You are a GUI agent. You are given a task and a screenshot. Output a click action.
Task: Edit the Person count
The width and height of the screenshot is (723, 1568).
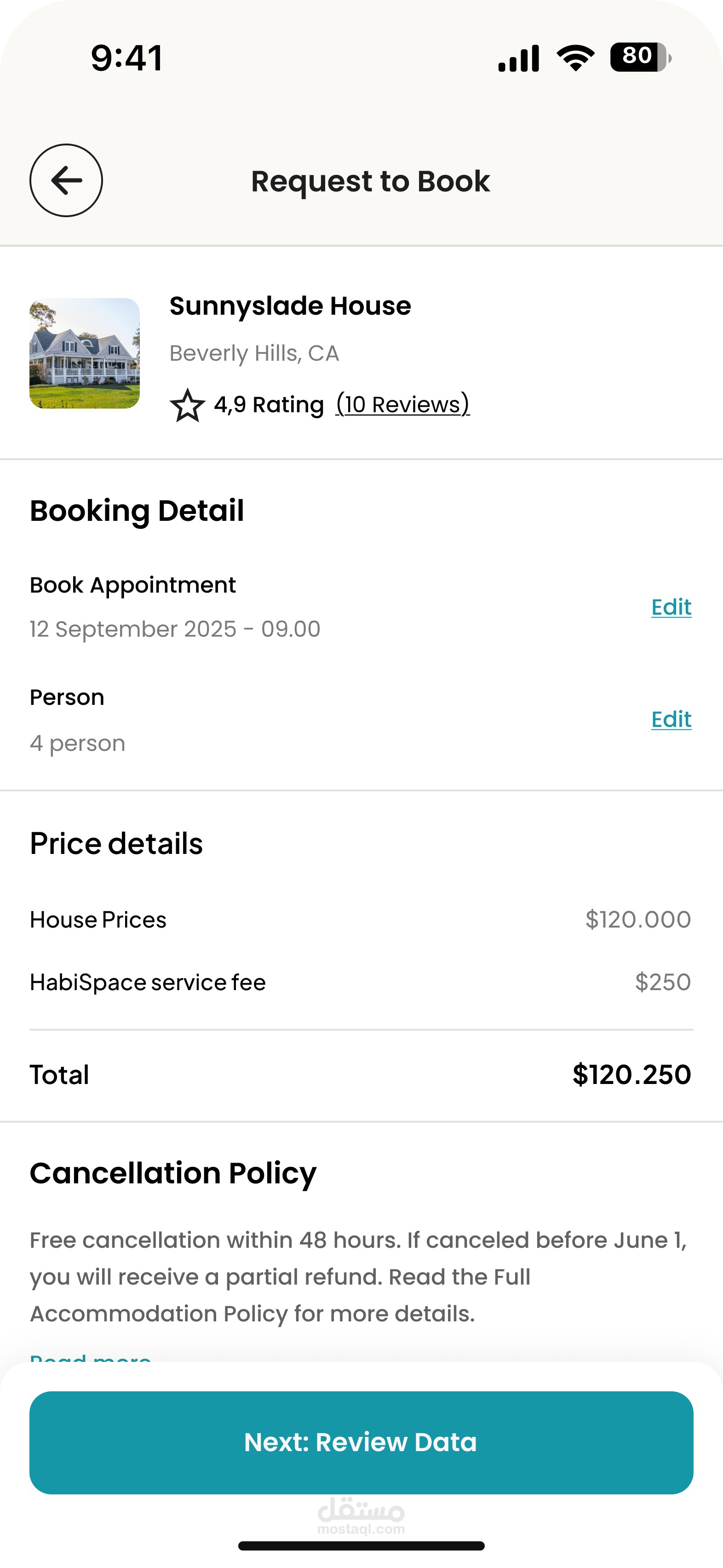coord(671,719)
